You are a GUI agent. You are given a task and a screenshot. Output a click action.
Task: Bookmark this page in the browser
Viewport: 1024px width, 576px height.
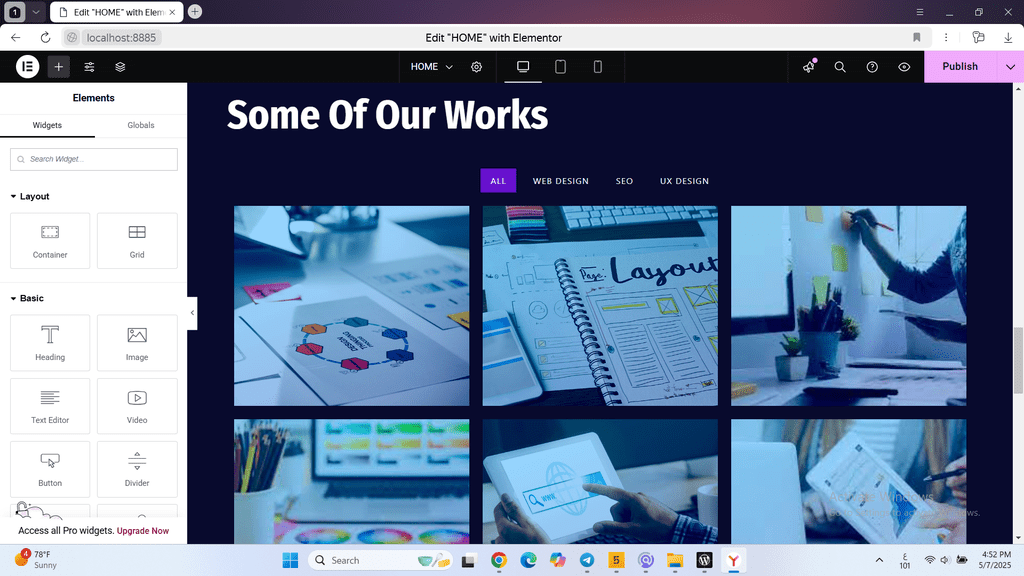click(x=917, y=38)
